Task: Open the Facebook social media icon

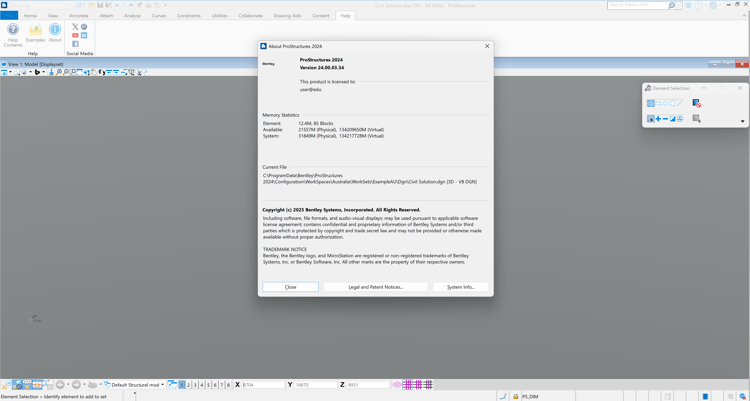Action: point(75,44)
